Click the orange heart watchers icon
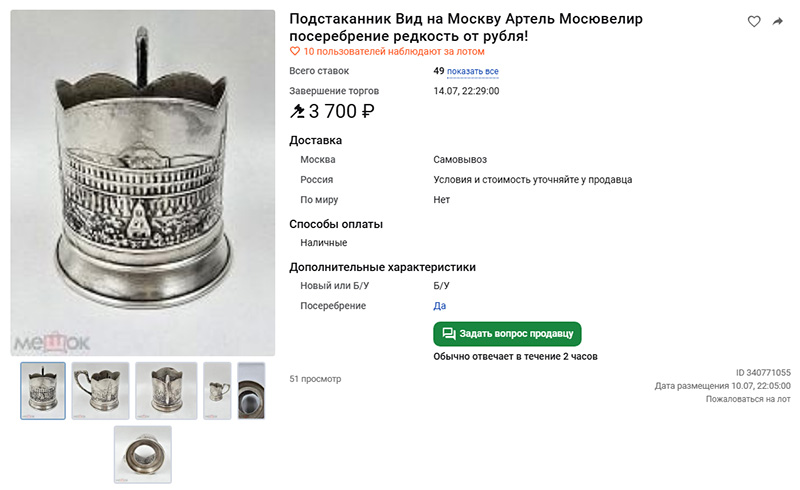Viewport: 800px width, 490px height. coord(295,52)
